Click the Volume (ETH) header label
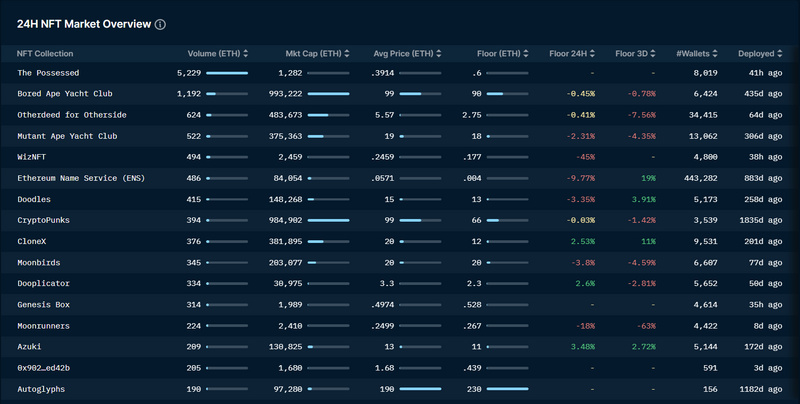Image resolution: width=800 pixels, height=404 pixels. [x=214, y=54]
